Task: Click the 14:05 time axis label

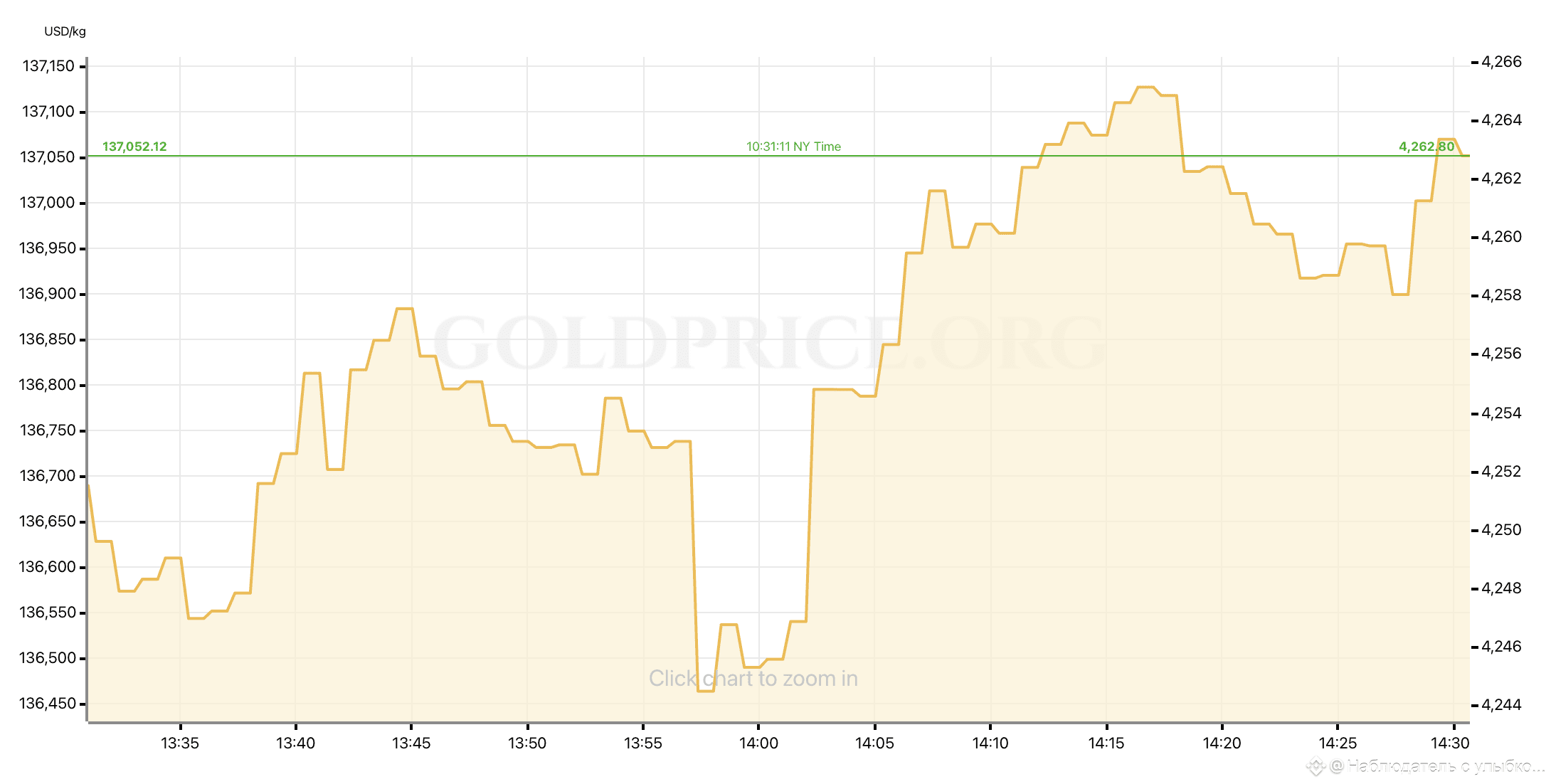Action: pyautogui.click(x=874, y=743)
